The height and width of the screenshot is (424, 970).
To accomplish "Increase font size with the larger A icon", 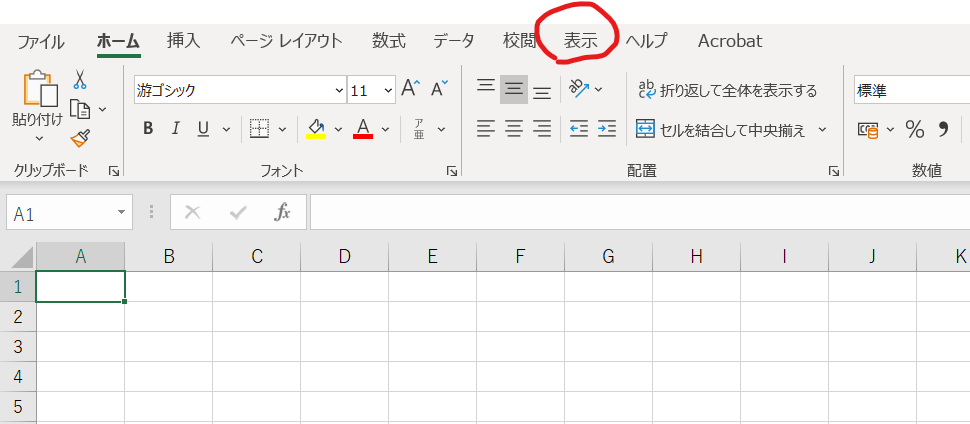I will click(411, 89).
